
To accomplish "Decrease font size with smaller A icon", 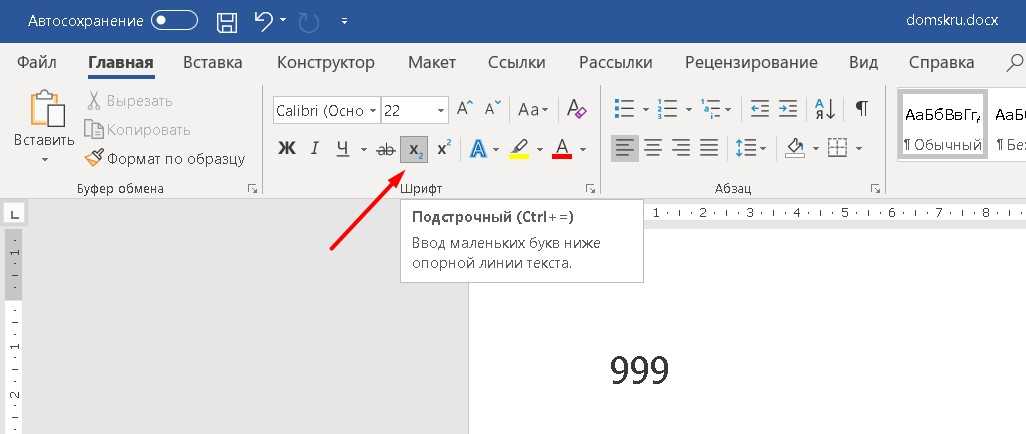I will 493,109.
